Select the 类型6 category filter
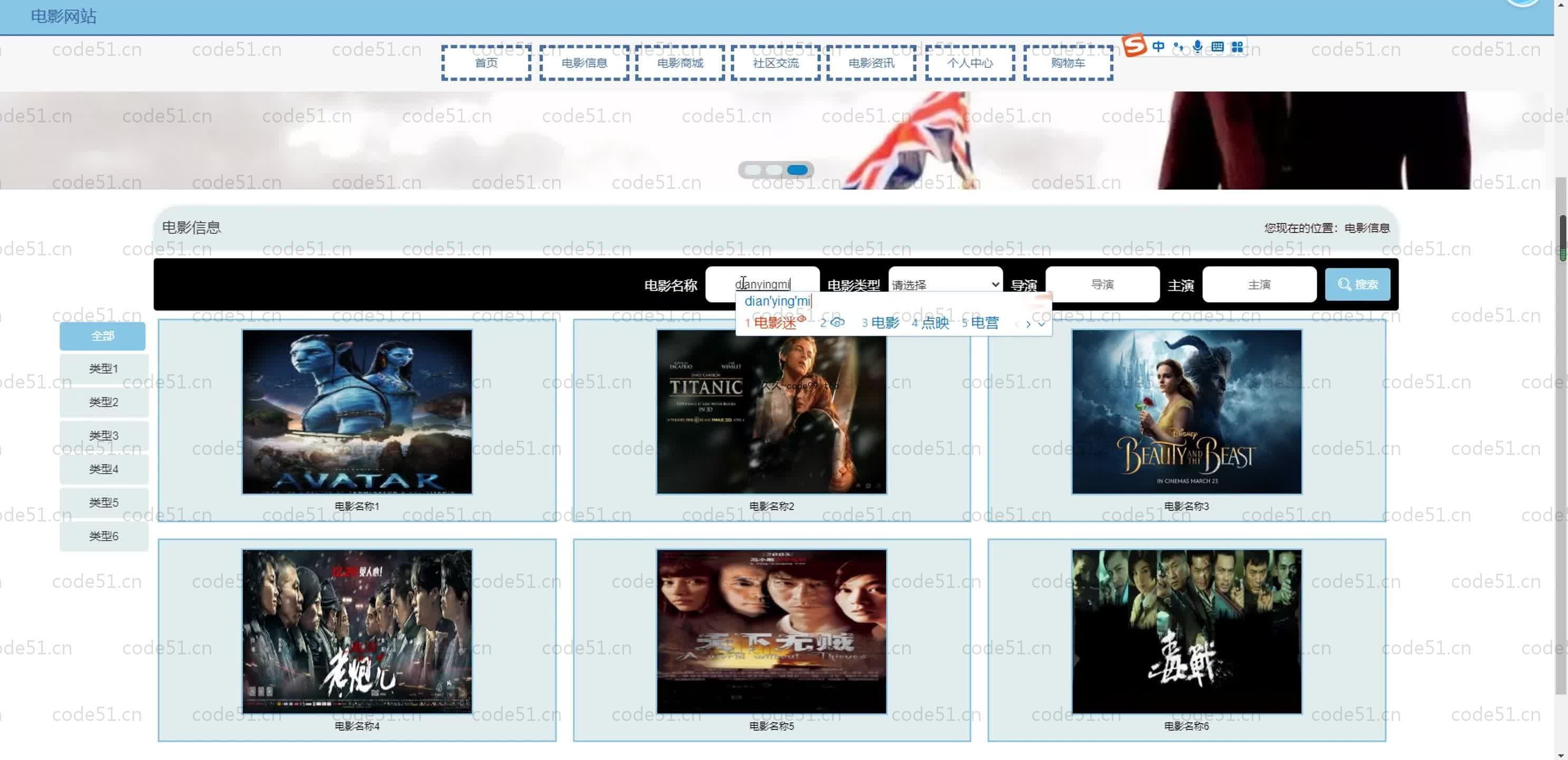 pos(103,536)
